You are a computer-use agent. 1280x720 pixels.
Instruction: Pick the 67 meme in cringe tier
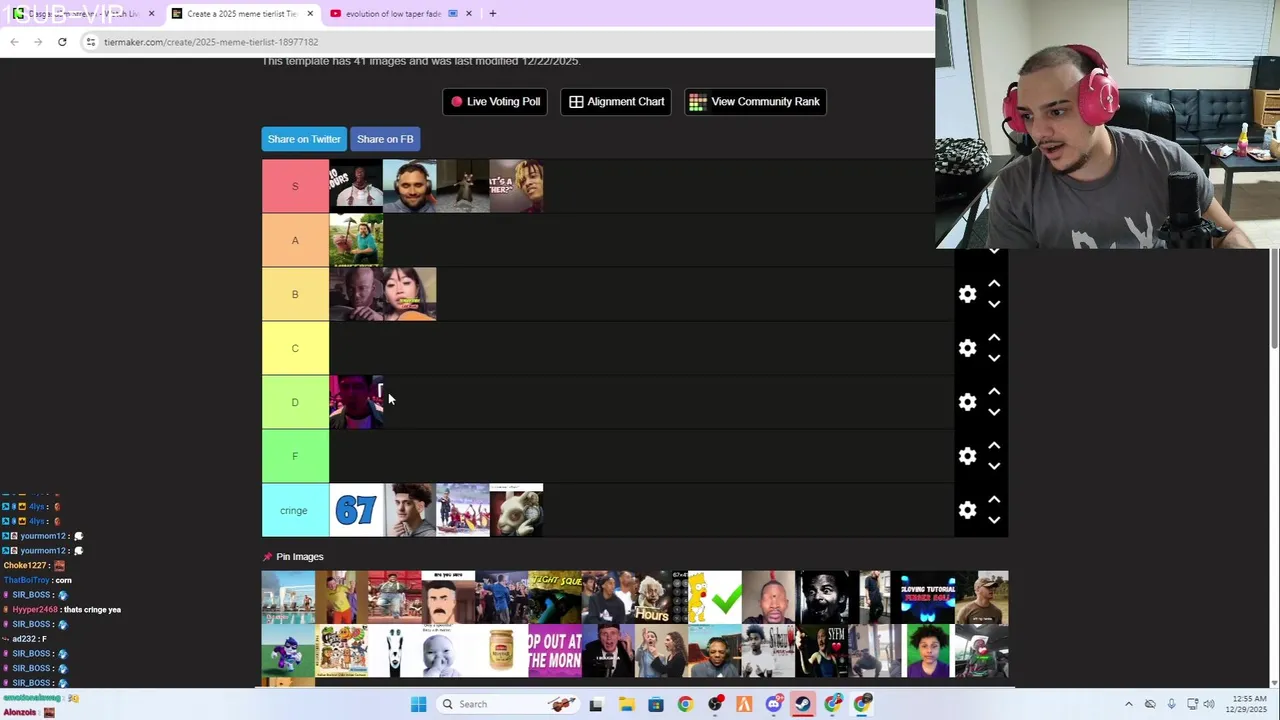356,510
